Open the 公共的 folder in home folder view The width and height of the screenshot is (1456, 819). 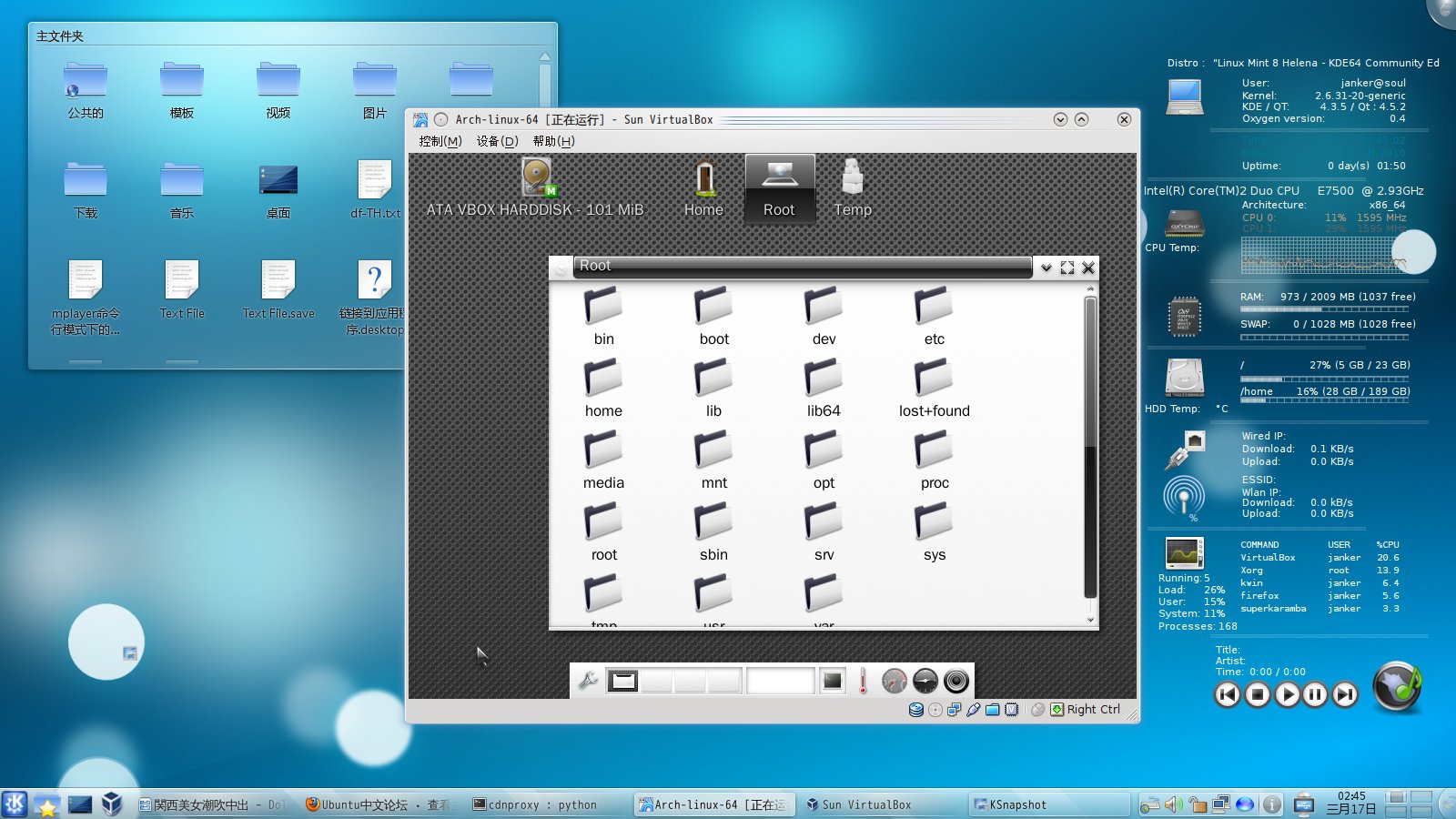[x=86, y=90]
